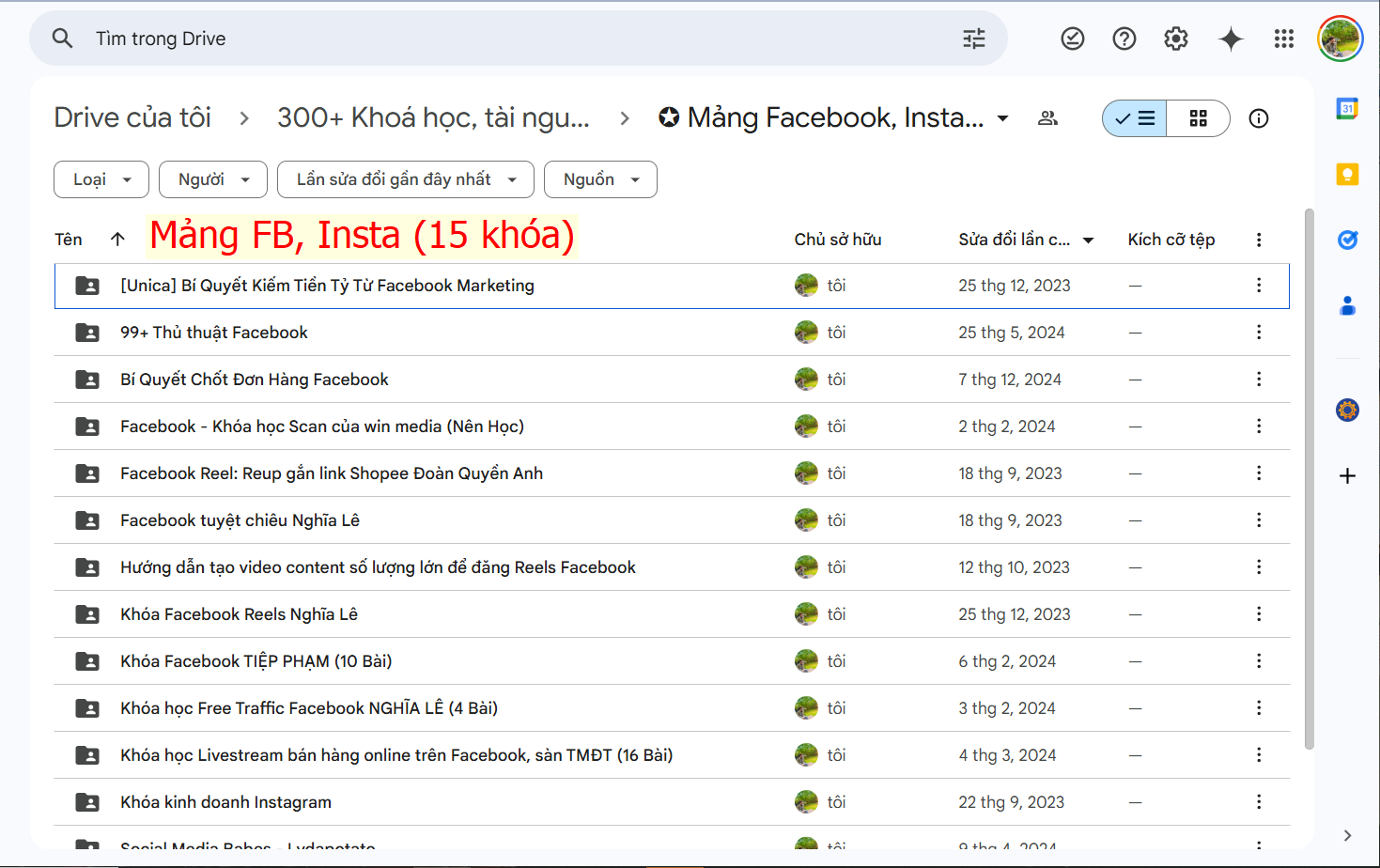Open Google Contacts side panel
Image resolution: width=1380 pixels, height=868 pixels.
1347,305
